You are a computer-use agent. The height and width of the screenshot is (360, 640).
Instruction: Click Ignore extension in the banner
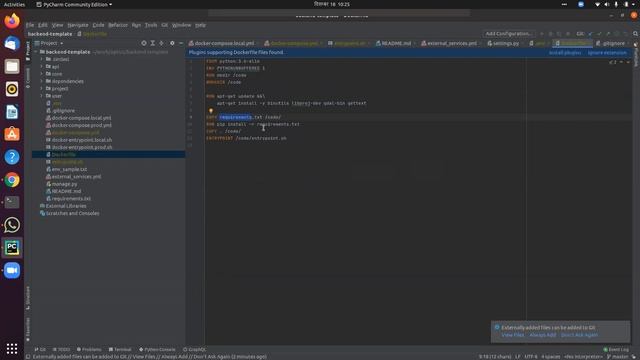(607, 53)
